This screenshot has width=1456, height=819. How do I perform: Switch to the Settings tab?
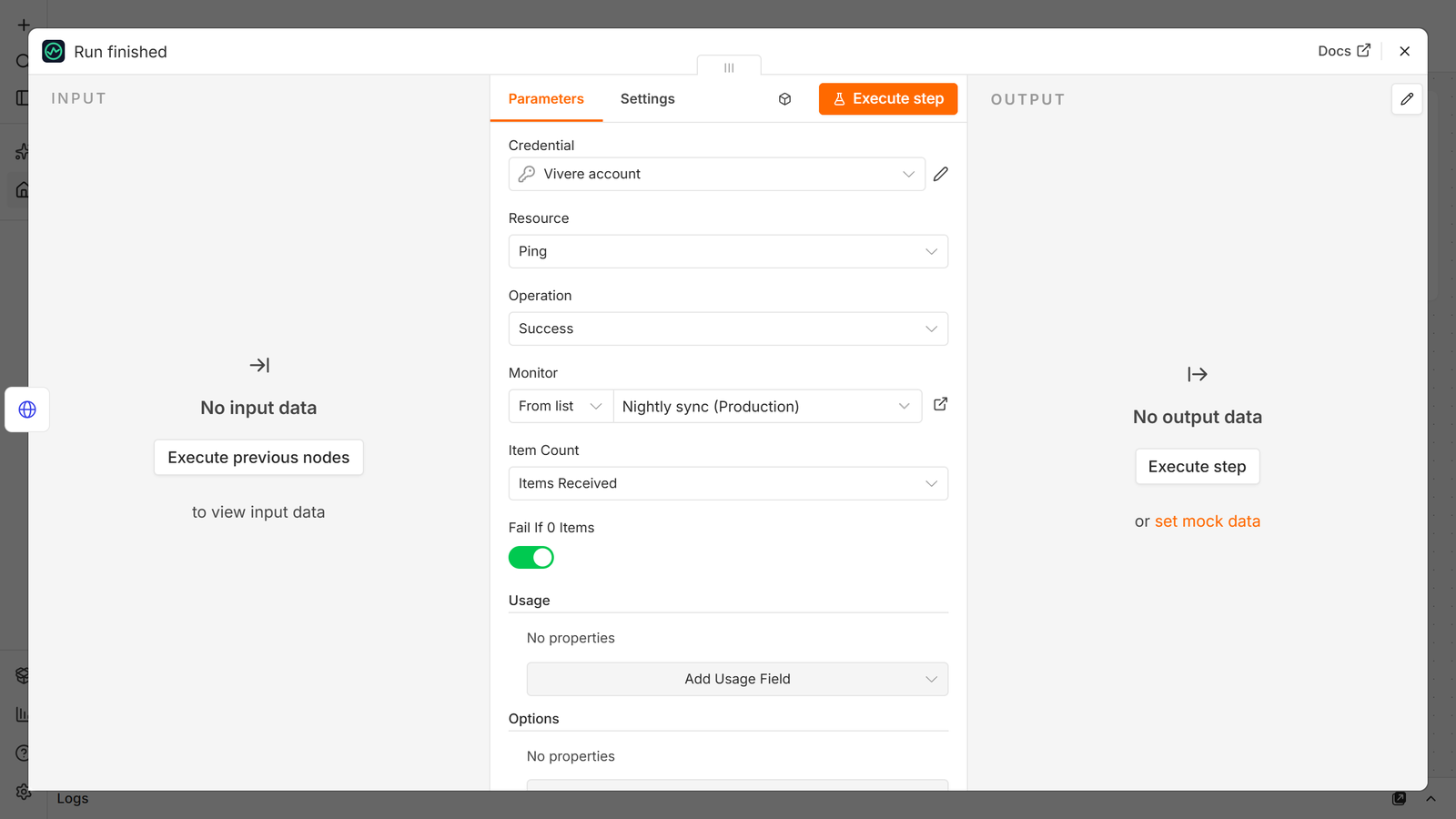coord(648,99)
